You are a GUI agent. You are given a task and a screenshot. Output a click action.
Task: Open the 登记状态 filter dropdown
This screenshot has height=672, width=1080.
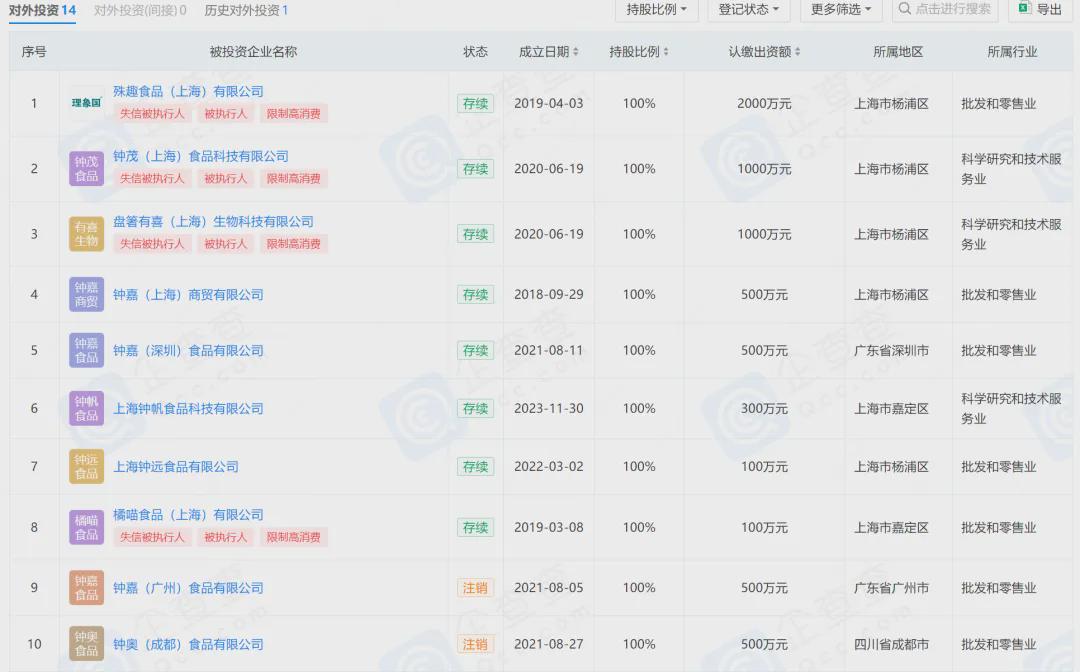click(749, 9)
